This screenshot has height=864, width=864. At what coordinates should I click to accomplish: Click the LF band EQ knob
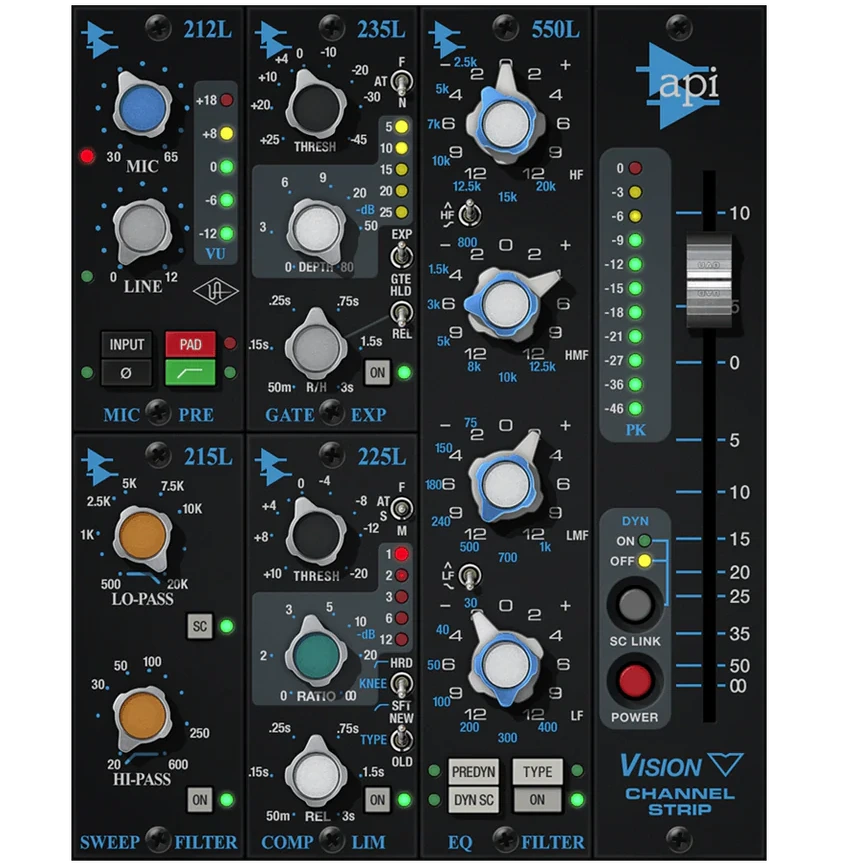pos(505,665)
